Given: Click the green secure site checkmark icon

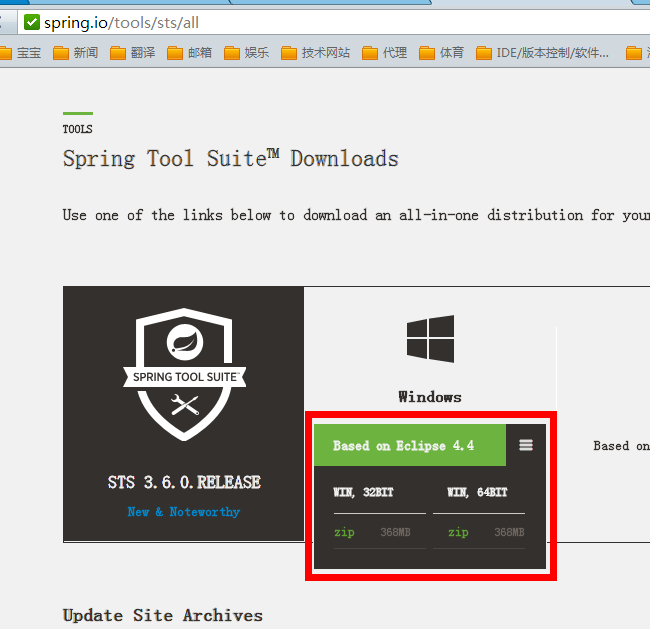Looking at the screenshot, I should 32,22.
